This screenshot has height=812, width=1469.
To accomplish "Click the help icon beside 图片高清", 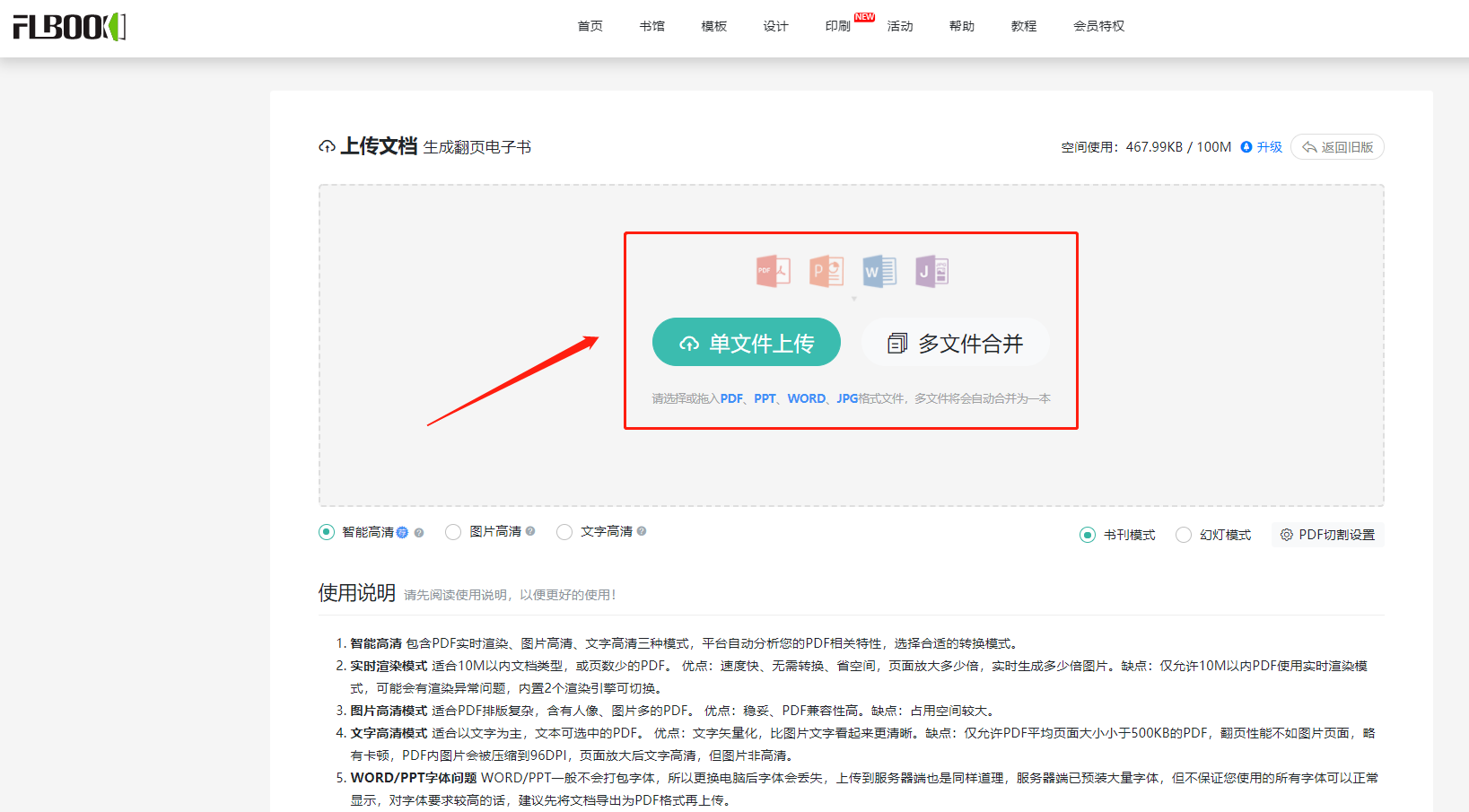I will [530, 531].
